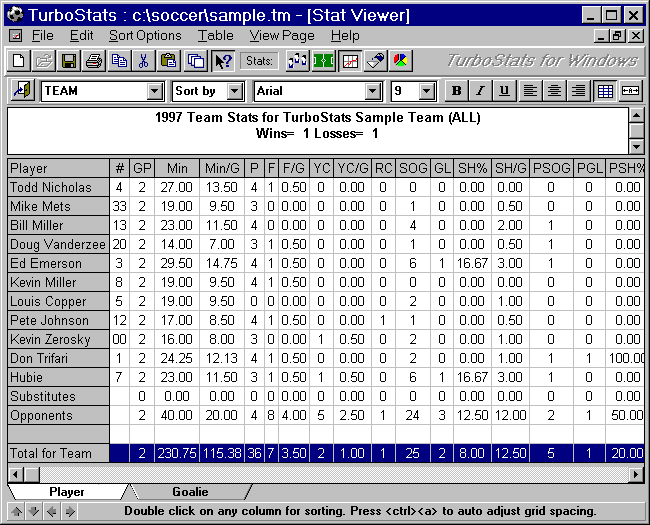Screen dimensions: 650x525
Task: Print with the printer icon
Action: tap(94, 61)
